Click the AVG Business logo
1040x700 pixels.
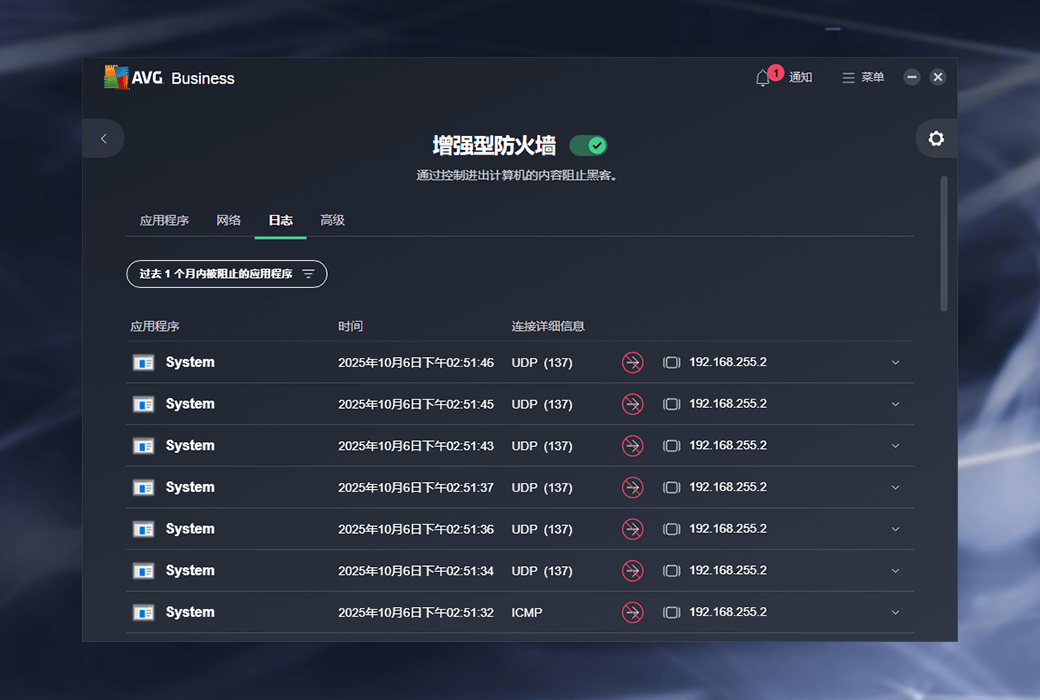169,78
